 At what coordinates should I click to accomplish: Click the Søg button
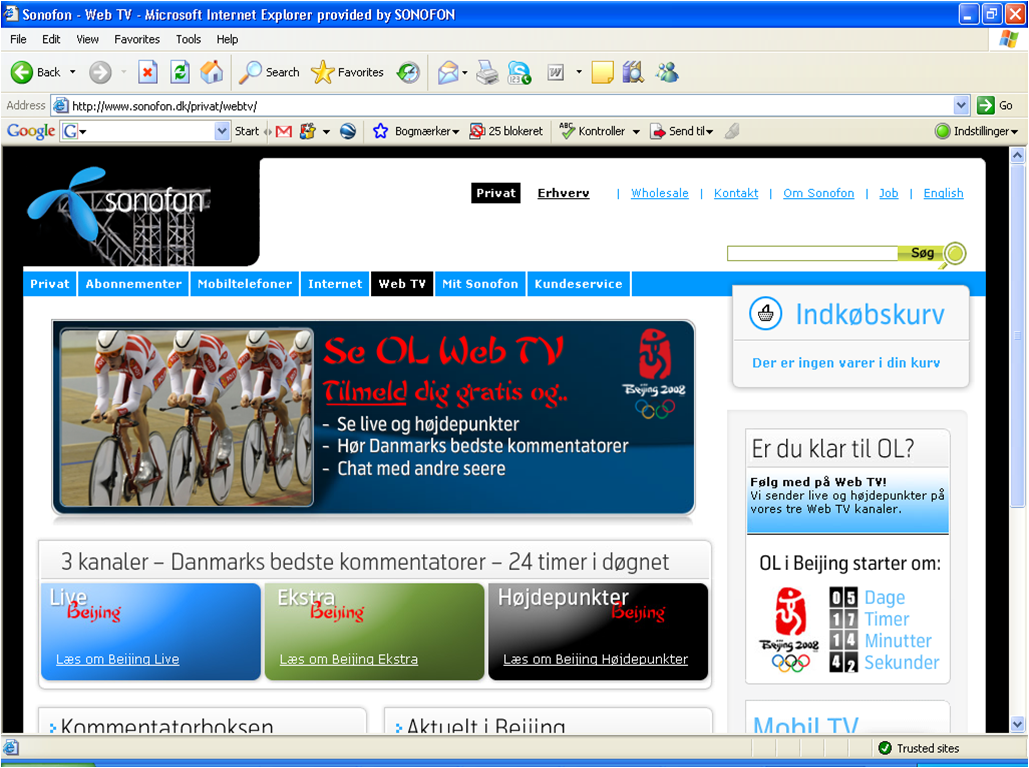click(921, 253)
